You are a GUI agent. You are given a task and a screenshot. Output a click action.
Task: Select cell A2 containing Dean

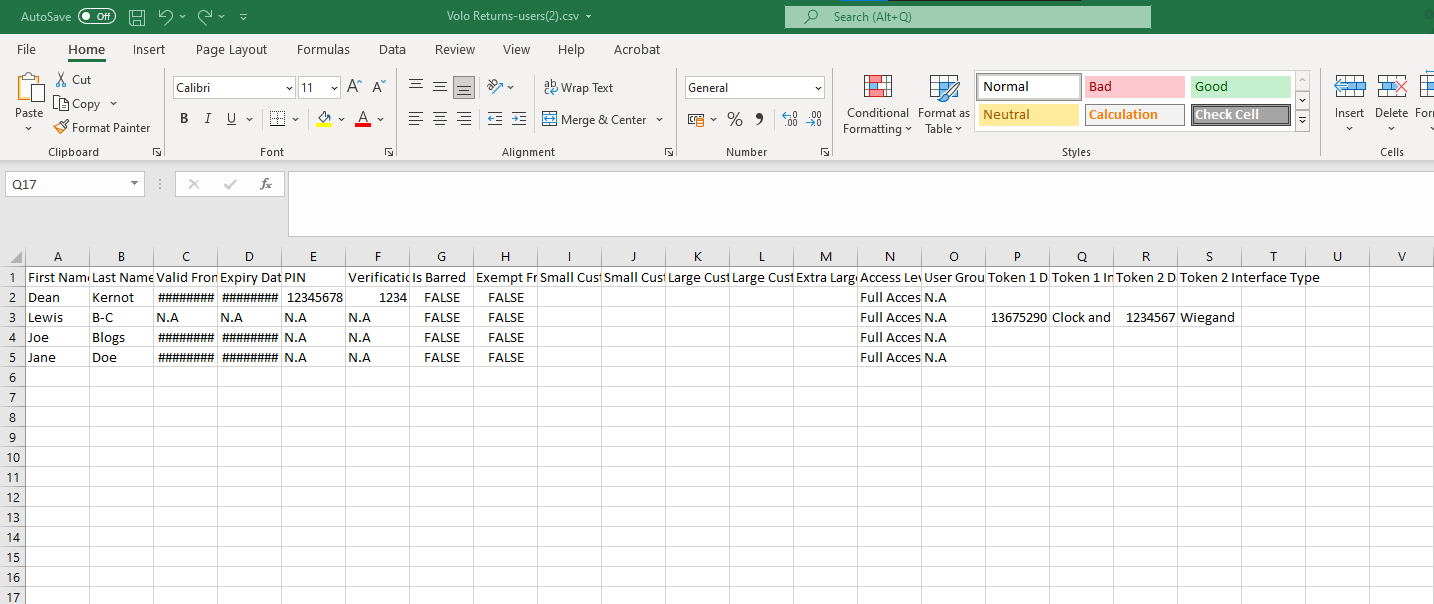57,297
